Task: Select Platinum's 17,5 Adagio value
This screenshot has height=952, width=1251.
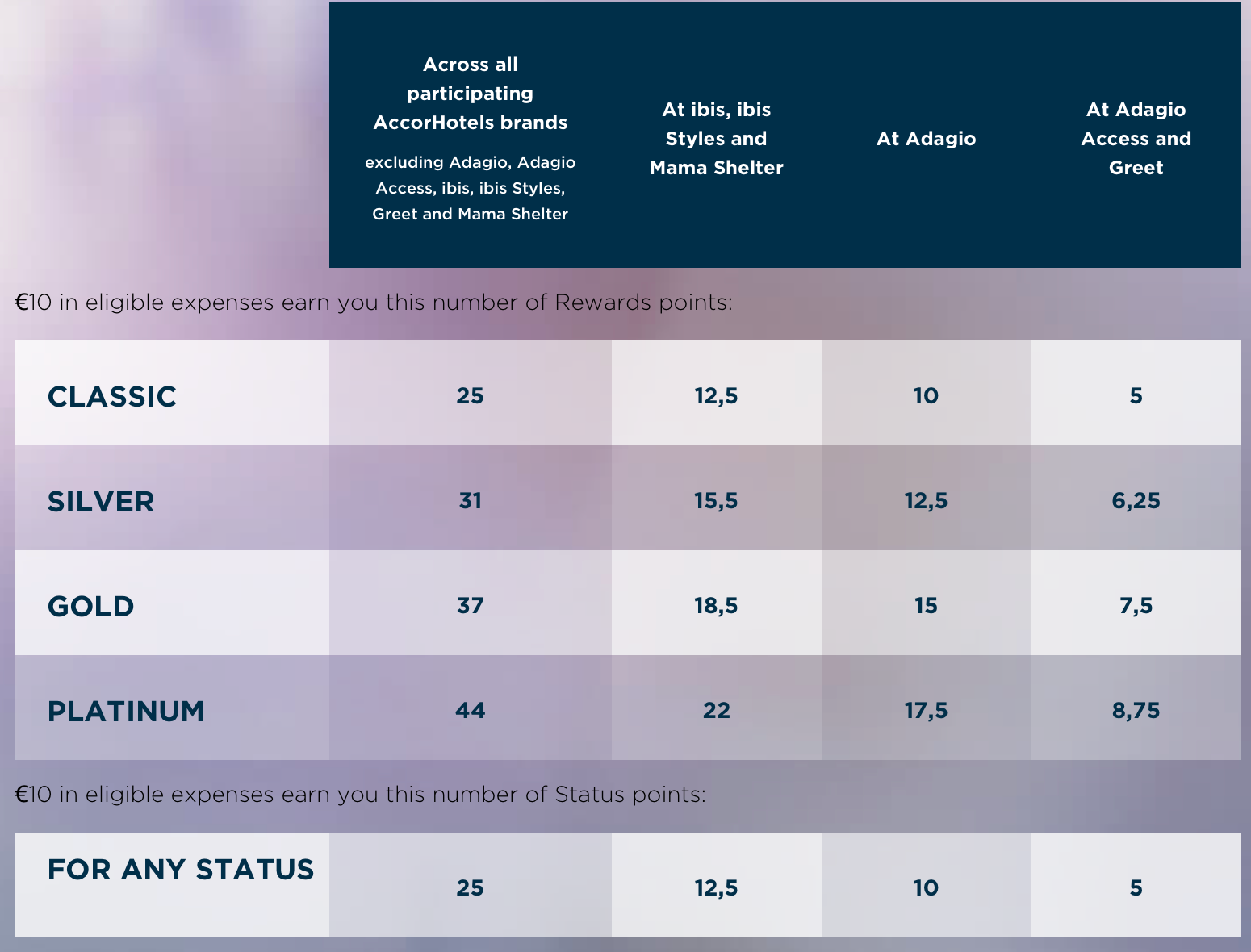Action: [927, 711]
